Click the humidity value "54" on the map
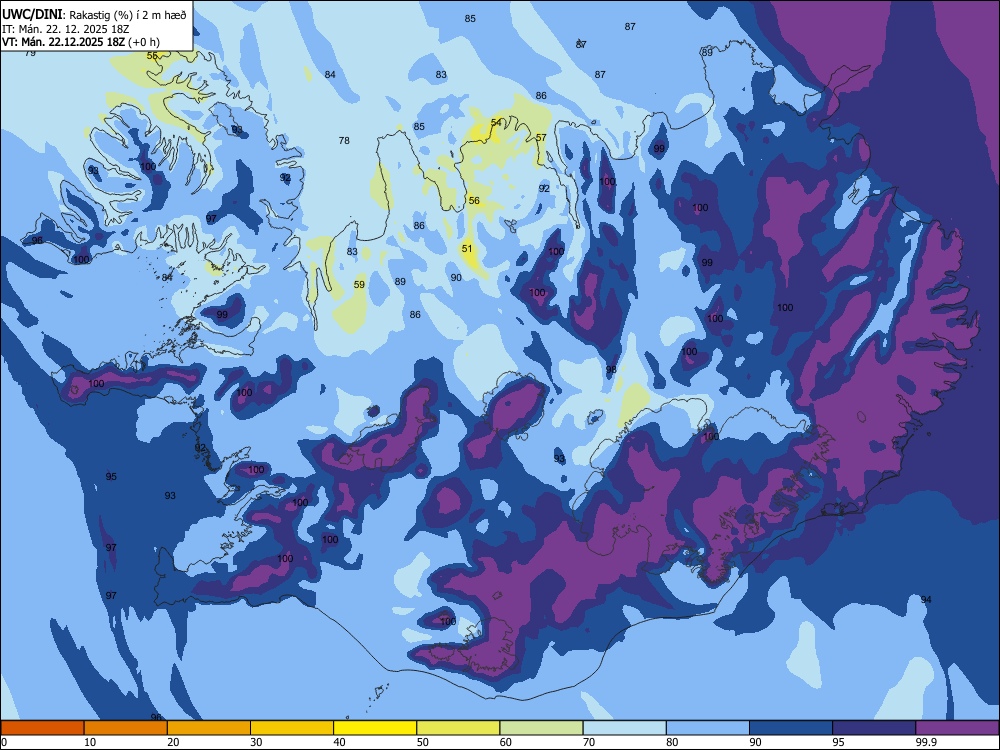1000x750 pixels. point(496,122)
